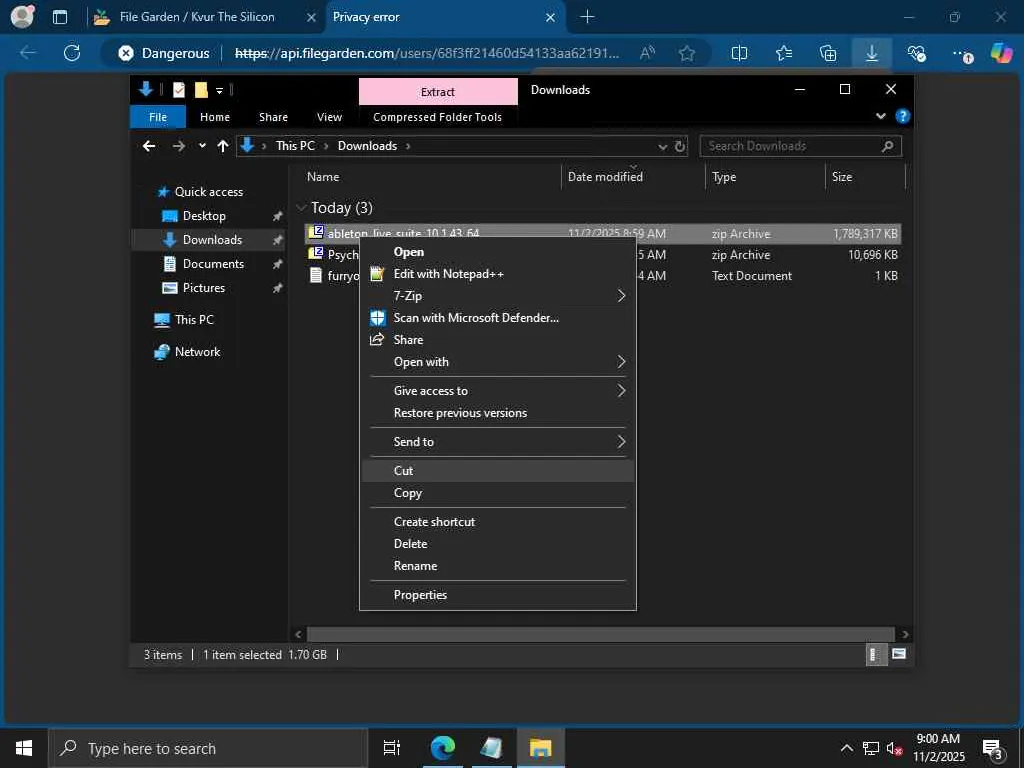
Task: Expand the Give access to submenu
Action: pos(497,391)
